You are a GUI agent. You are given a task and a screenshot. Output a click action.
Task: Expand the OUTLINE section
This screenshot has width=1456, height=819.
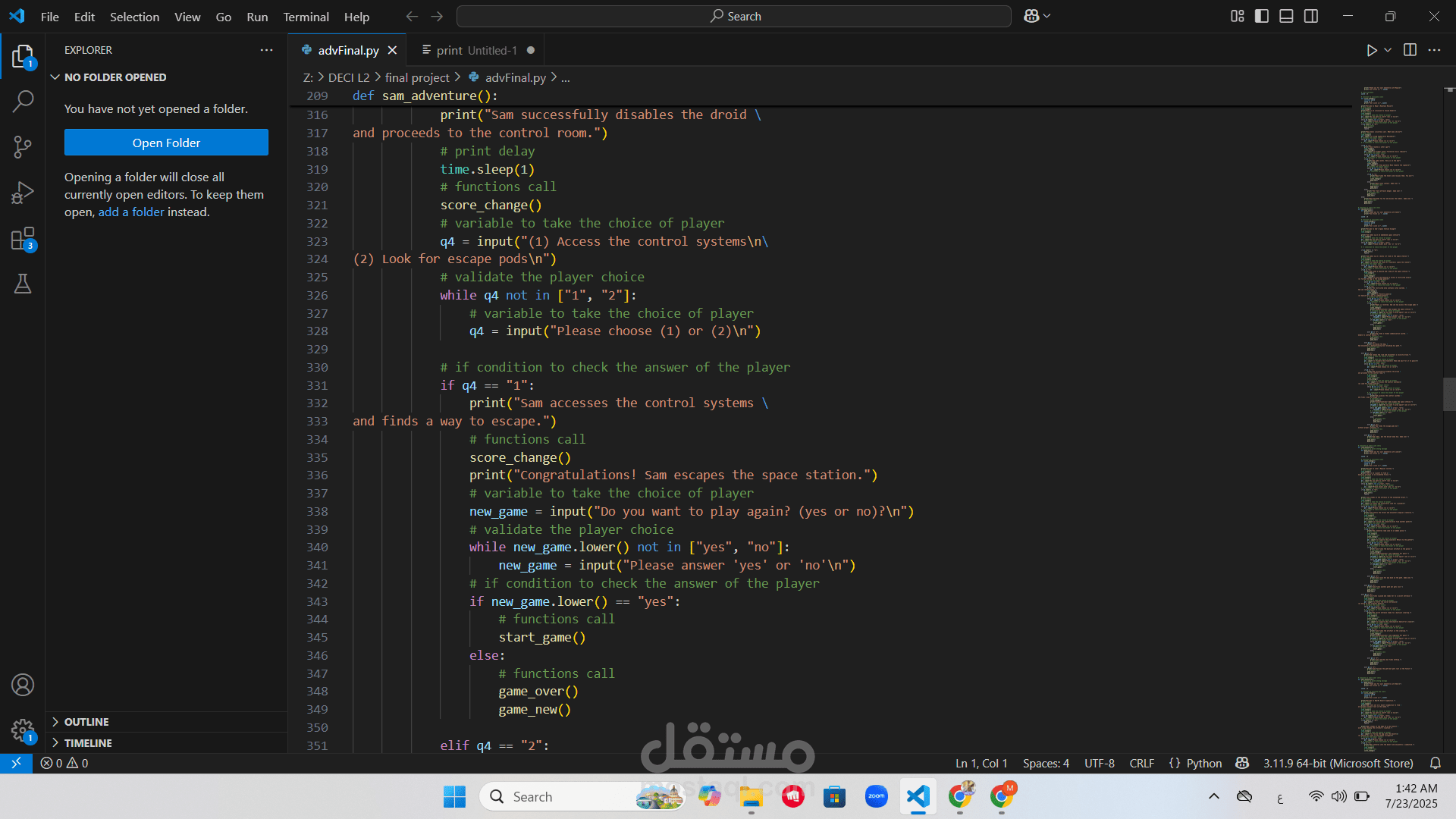(x=86, y=722)
